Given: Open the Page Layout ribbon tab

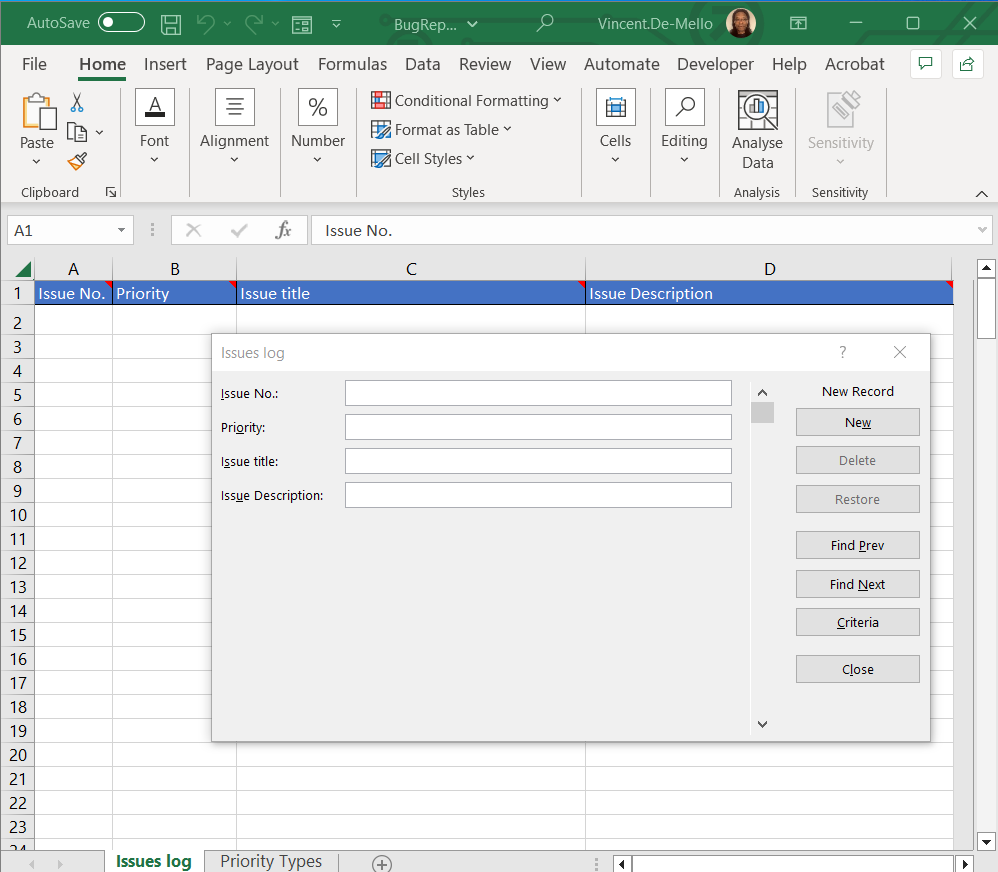Looking at the screenshot, I should click(x=252, y=64).
